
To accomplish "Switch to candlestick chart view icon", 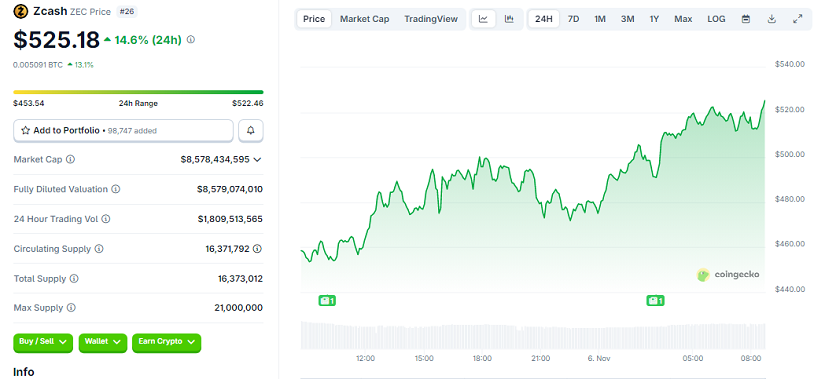I will [x=509, y=19].
